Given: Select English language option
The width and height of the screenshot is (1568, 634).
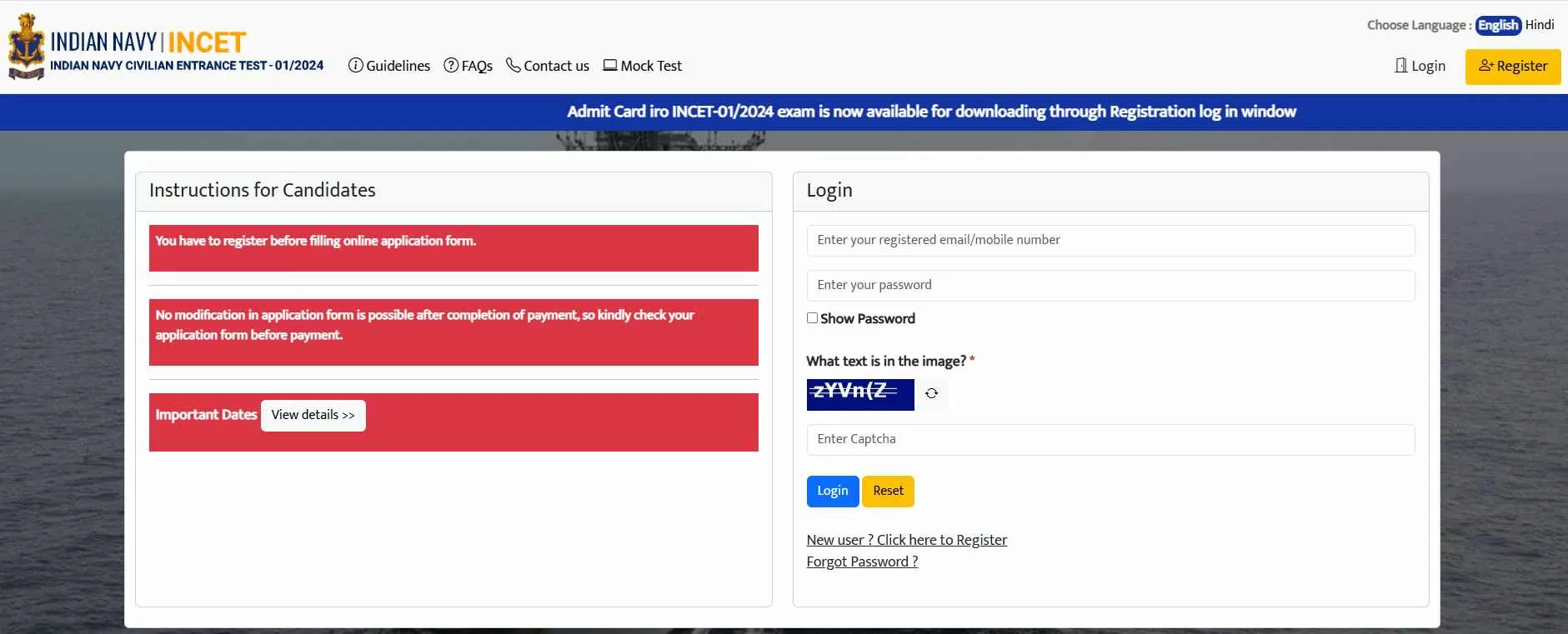Looking at the screenshot, I should [1498, 25].
